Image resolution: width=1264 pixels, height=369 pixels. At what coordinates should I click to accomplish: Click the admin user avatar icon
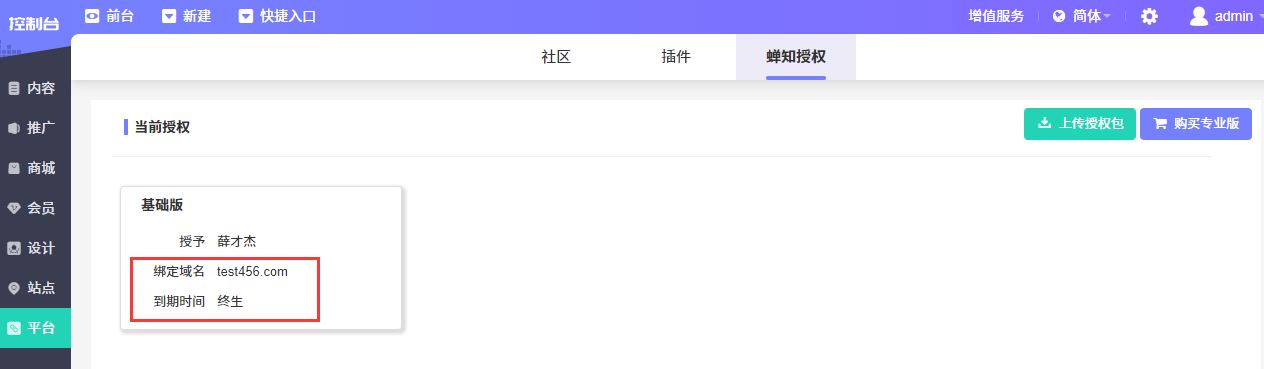tap(1198, 16)
